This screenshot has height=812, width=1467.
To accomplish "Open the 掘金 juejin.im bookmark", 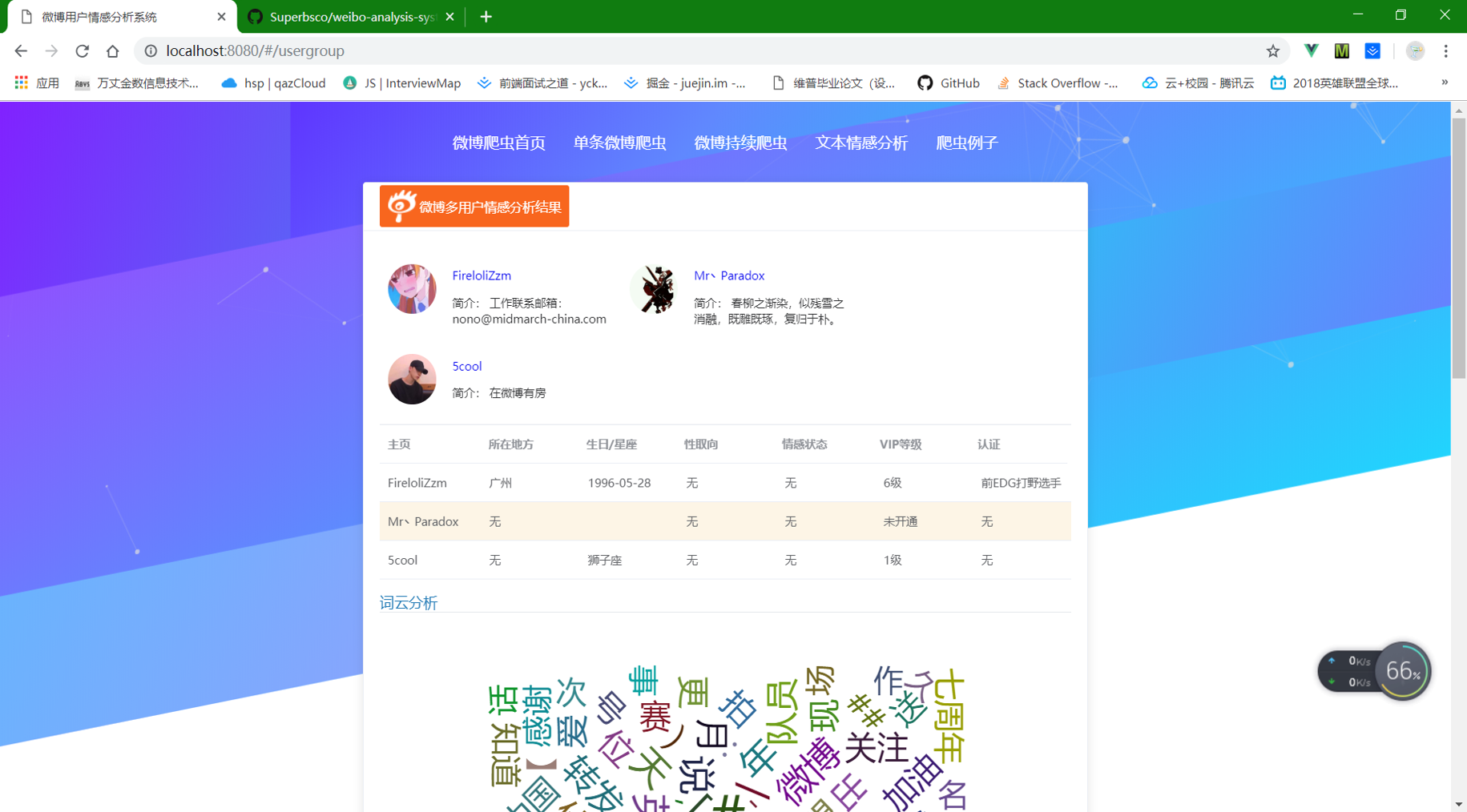I will pyautogui.click(x=686, y=82).
